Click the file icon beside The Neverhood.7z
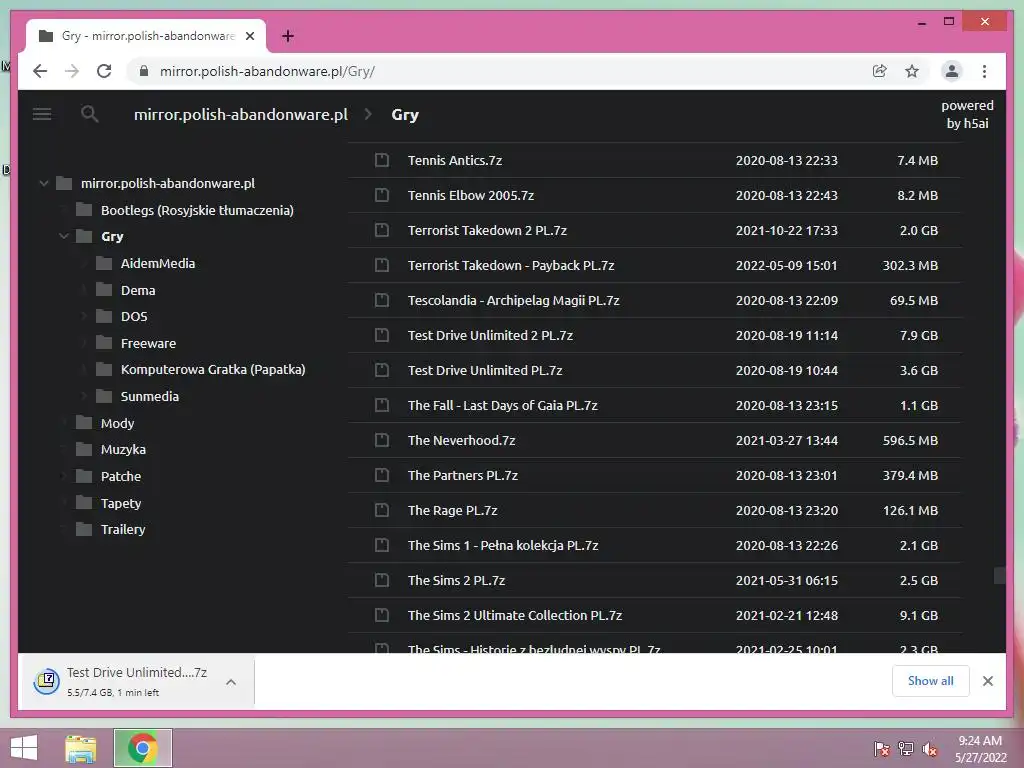The image size is (1024, 768). coord(382,440)
